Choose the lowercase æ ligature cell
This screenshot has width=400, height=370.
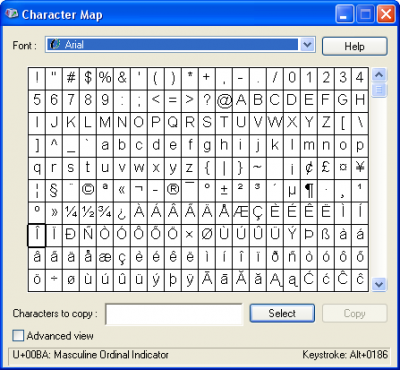105,257
